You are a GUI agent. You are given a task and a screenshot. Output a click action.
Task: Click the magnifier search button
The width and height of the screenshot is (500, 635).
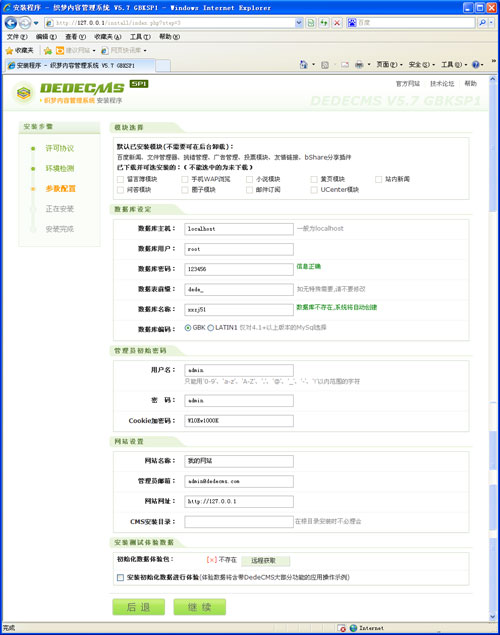pos(482,23)
